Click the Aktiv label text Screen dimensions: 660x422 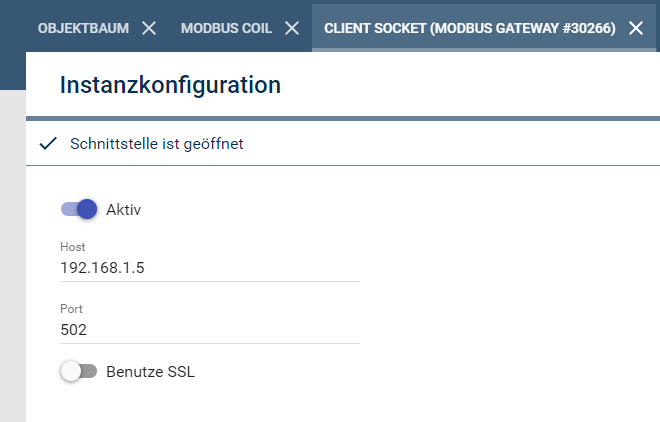coord(123,210)
